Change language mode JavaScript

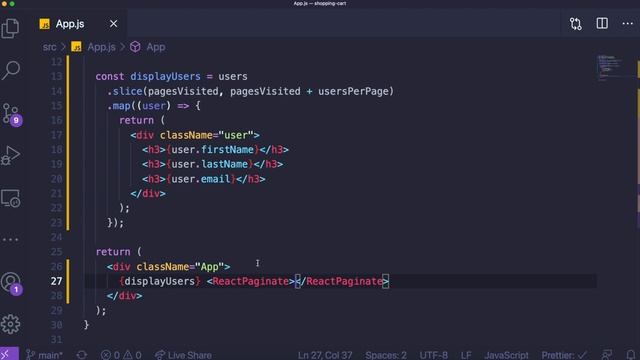[507, 355]
